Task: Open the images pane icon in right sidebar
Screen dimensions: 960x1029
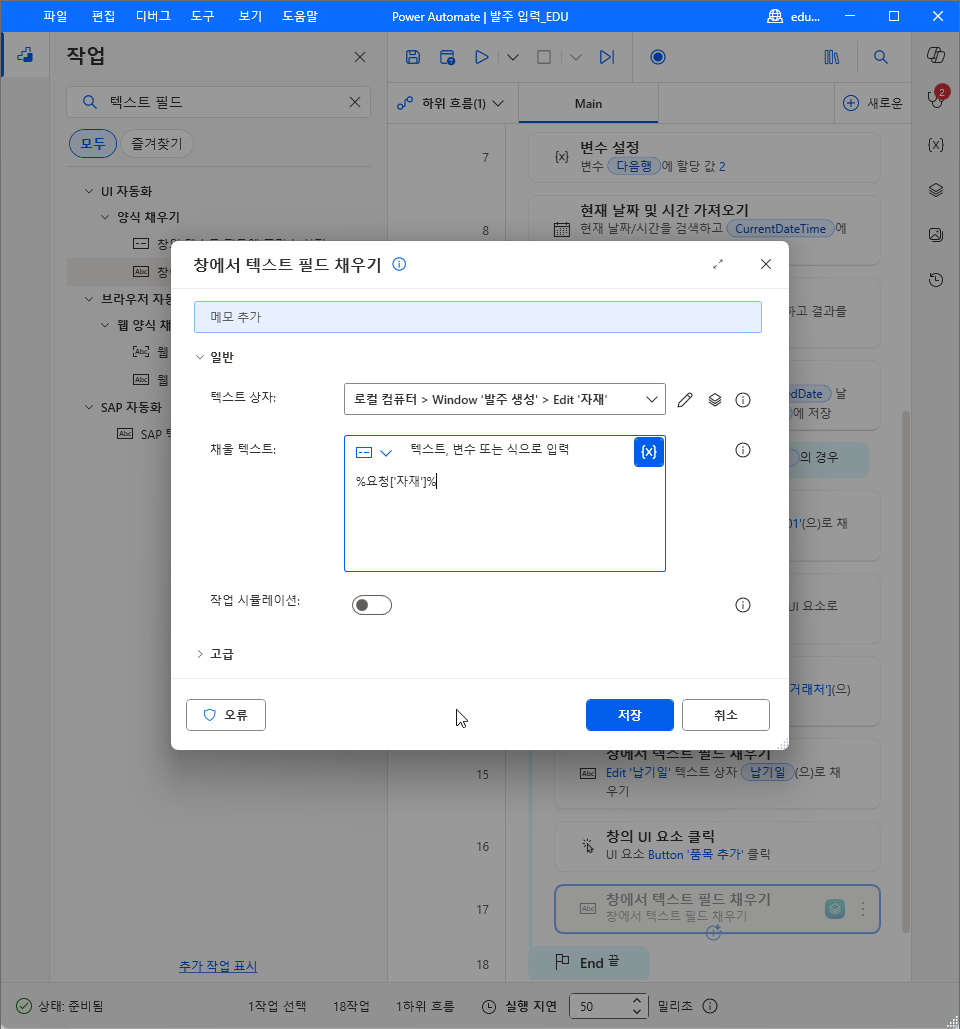Action: [936, 235]
